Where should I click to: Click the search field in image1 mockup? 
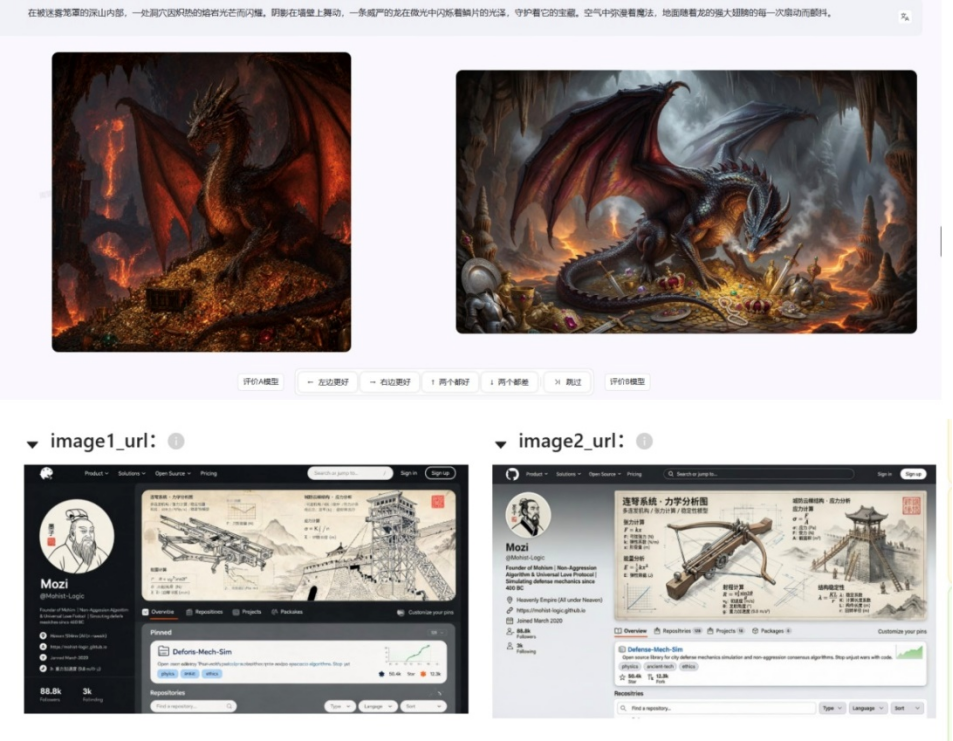tap(350, 473)
